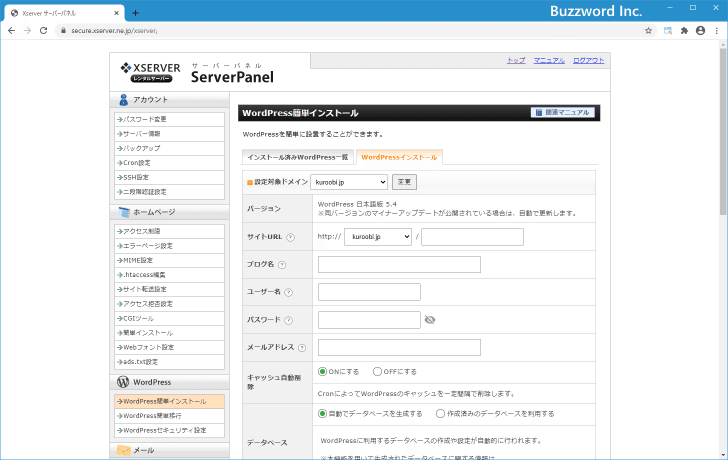Viewport: 728px width, 460px height.
Task: Click the toolbar icon left of extensions
Action: (x=668, y=31)
